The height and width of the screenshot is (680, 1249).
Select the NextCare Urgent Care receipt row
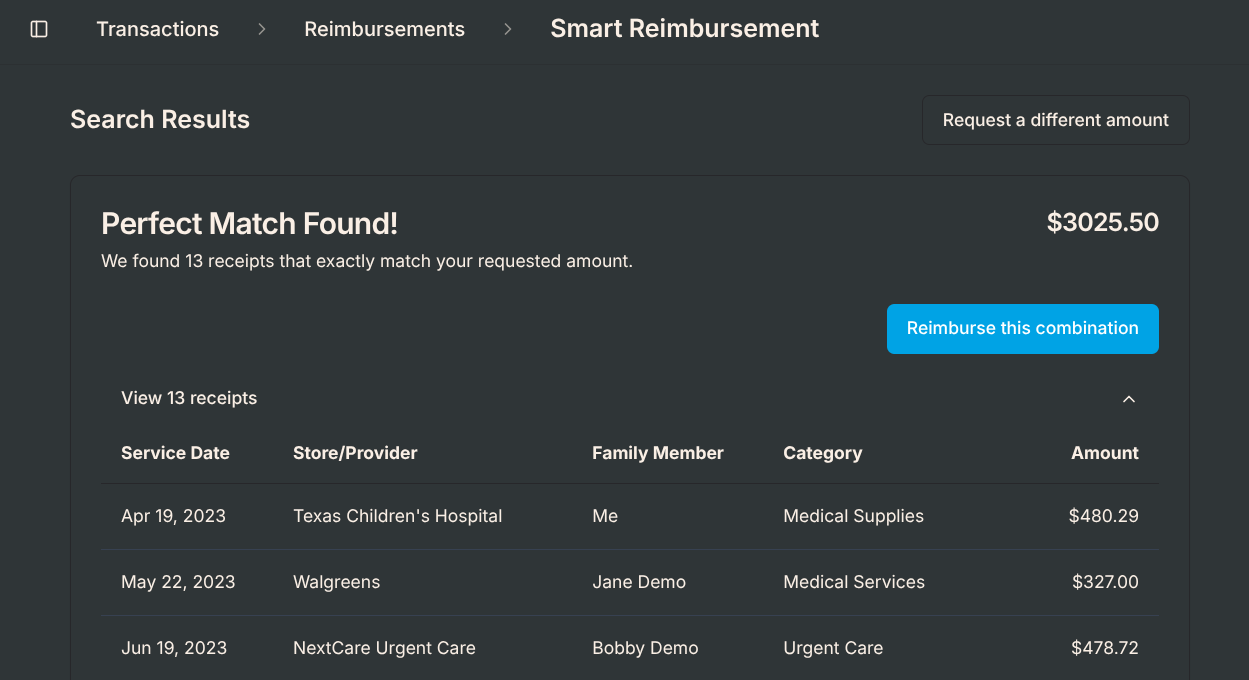630,648
